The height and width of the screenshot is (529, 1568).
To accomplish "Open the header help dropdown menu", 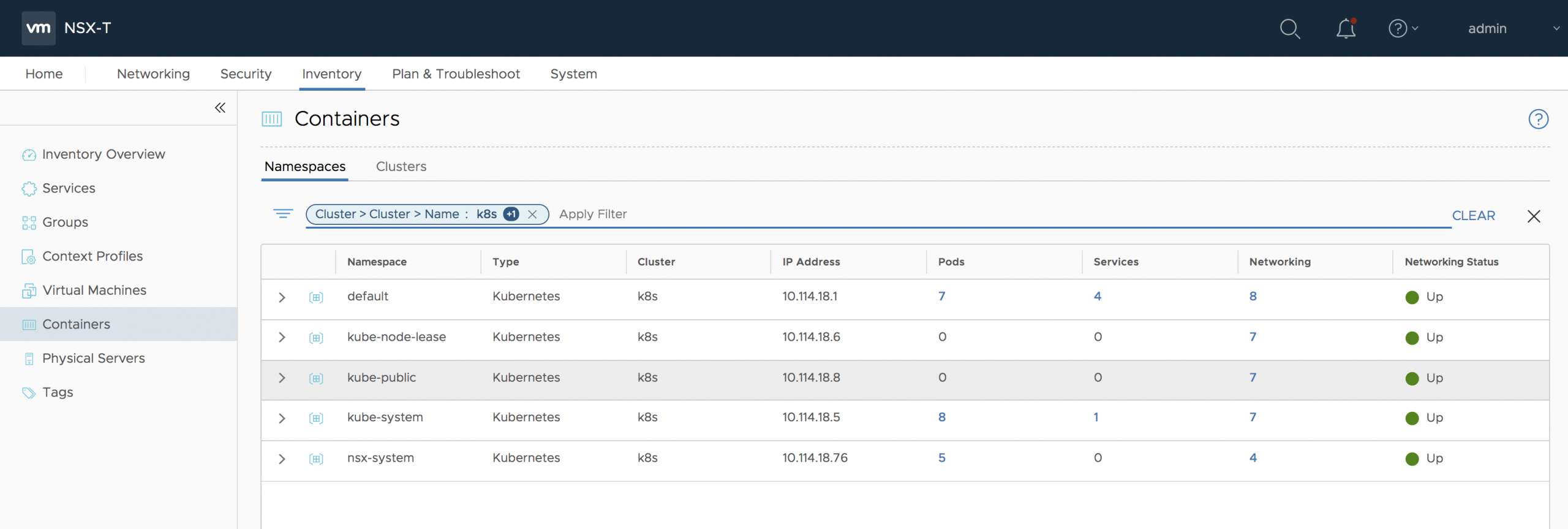I will pyautogui.click(x=1403, y=29).
